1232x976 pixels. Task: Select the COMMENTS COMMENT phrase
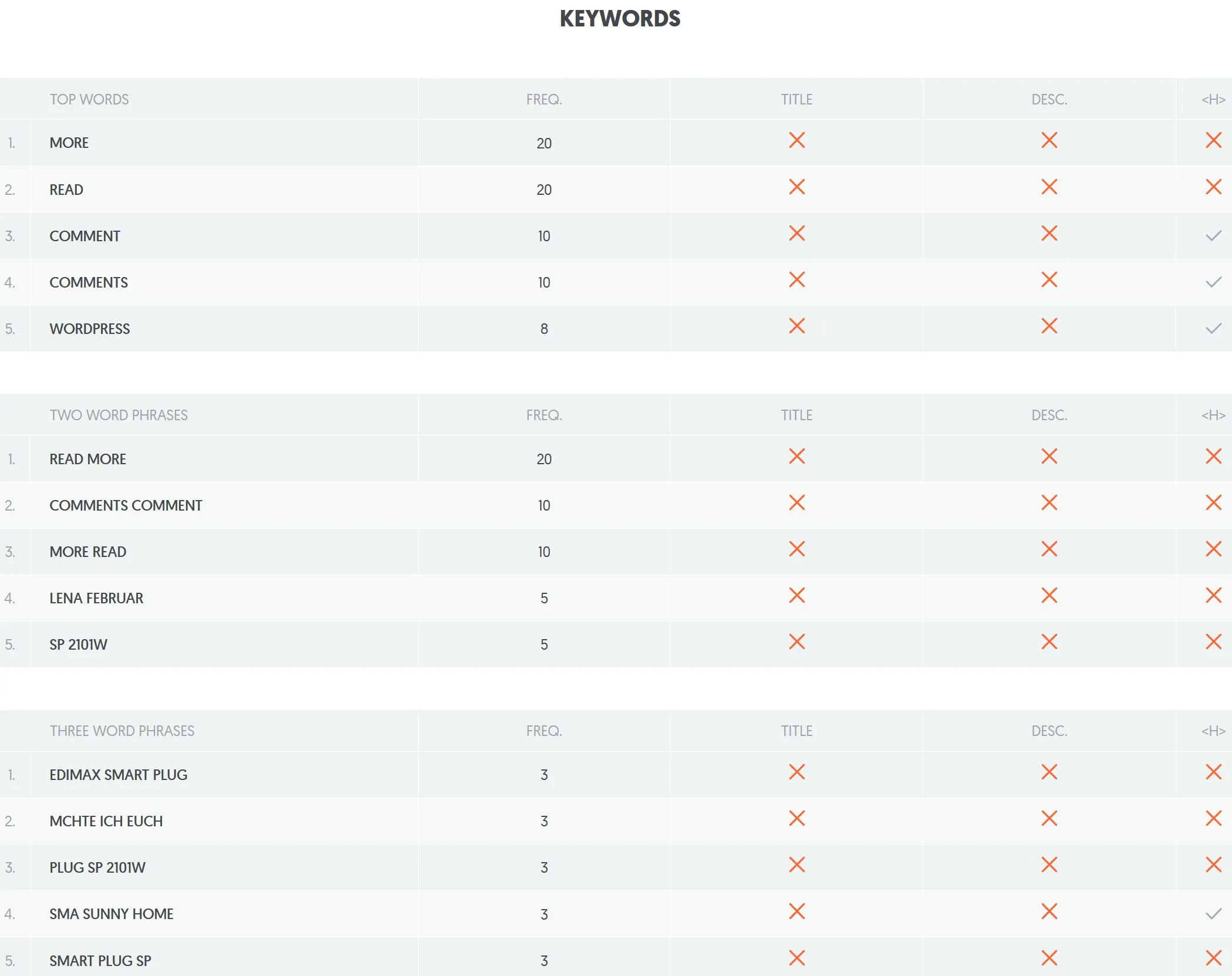pyautogui.click(x=126, y=505)
